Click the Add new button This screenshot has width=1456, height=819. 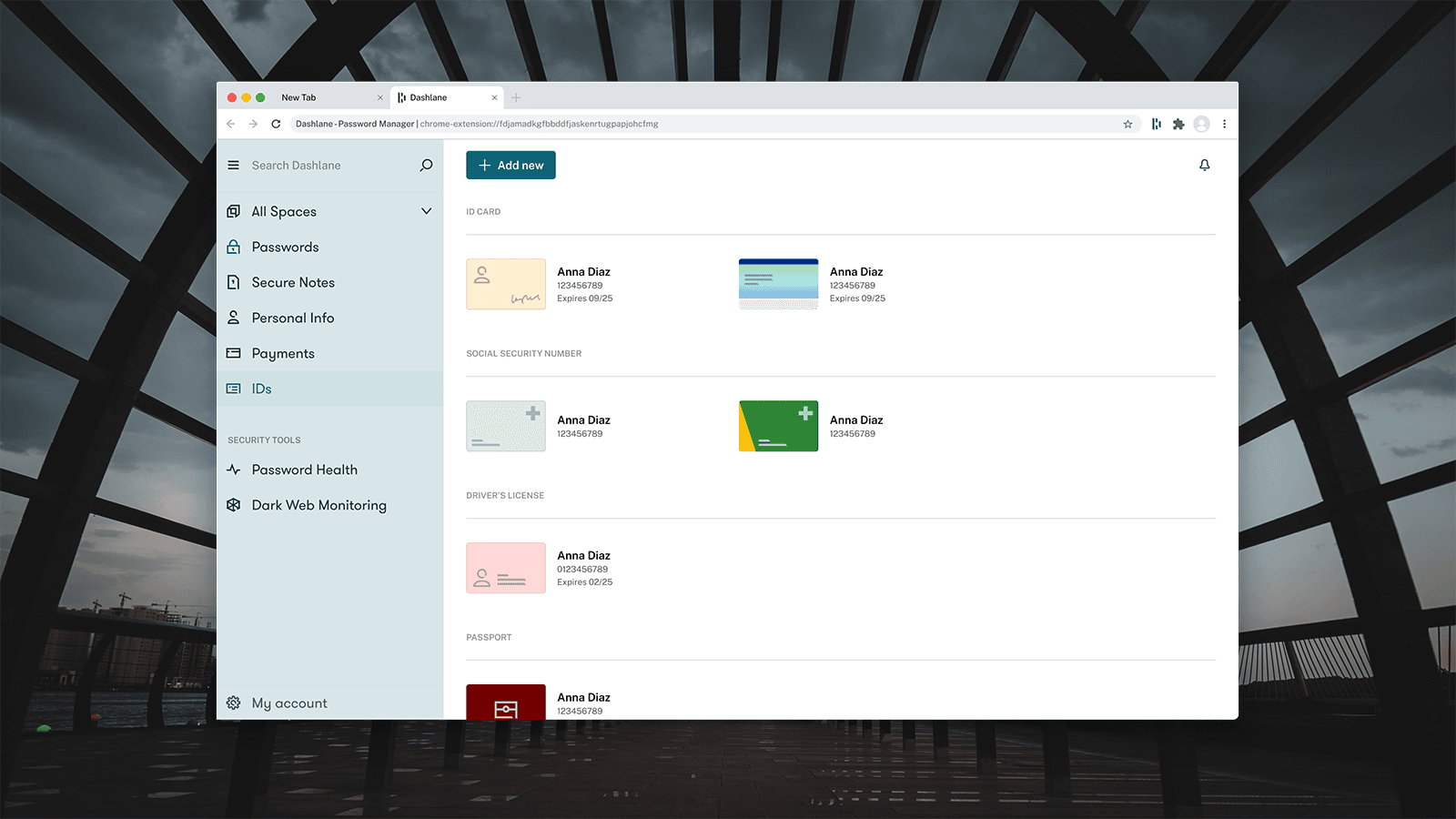point(511,165)
